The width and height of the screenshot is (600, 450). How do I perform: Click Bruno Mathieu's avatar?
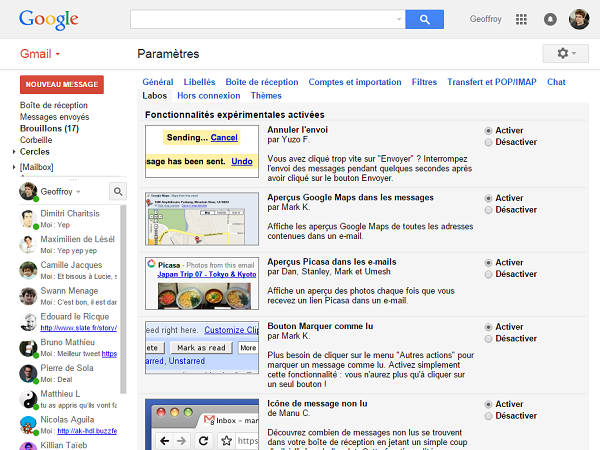(x=28, y=347)
